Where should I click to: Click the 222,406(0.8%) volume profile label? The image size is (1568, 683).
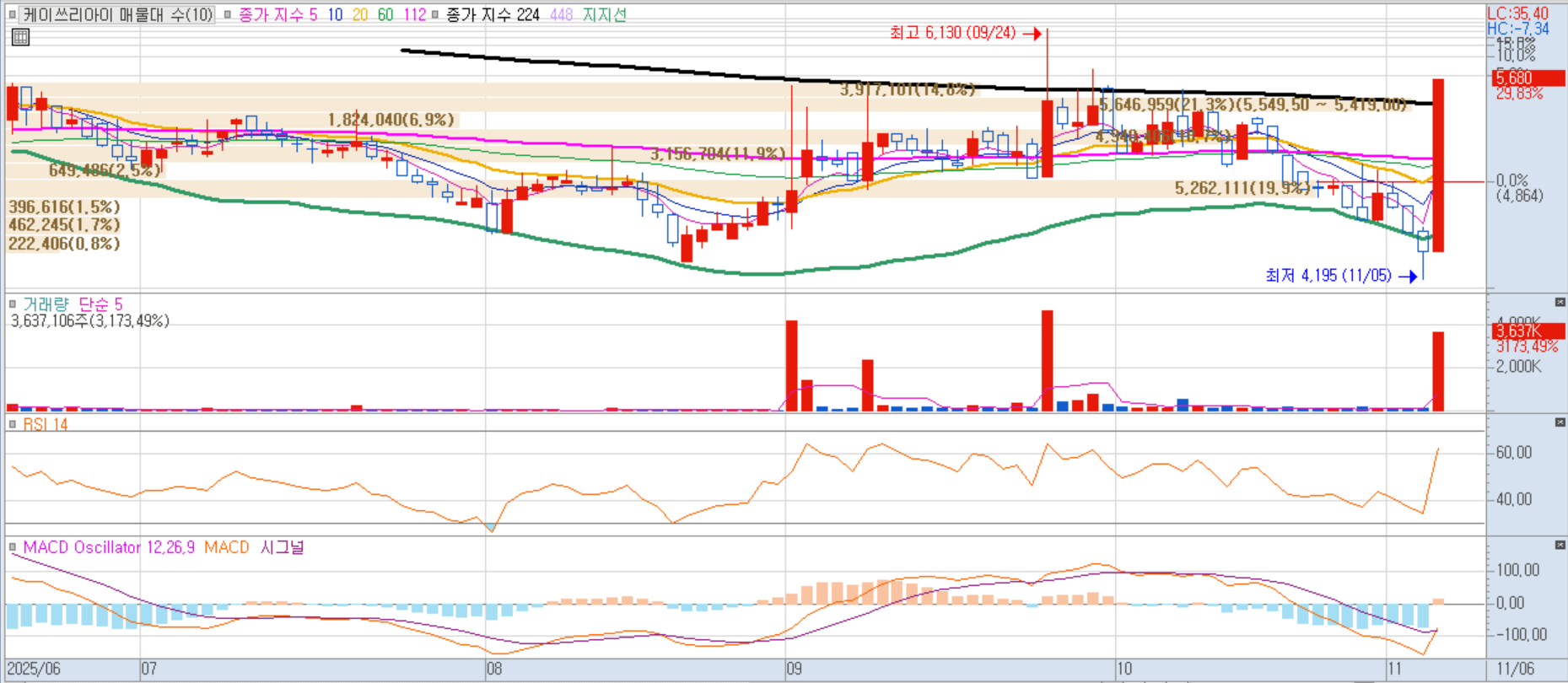pyautogui.click(x=64, y=244)
